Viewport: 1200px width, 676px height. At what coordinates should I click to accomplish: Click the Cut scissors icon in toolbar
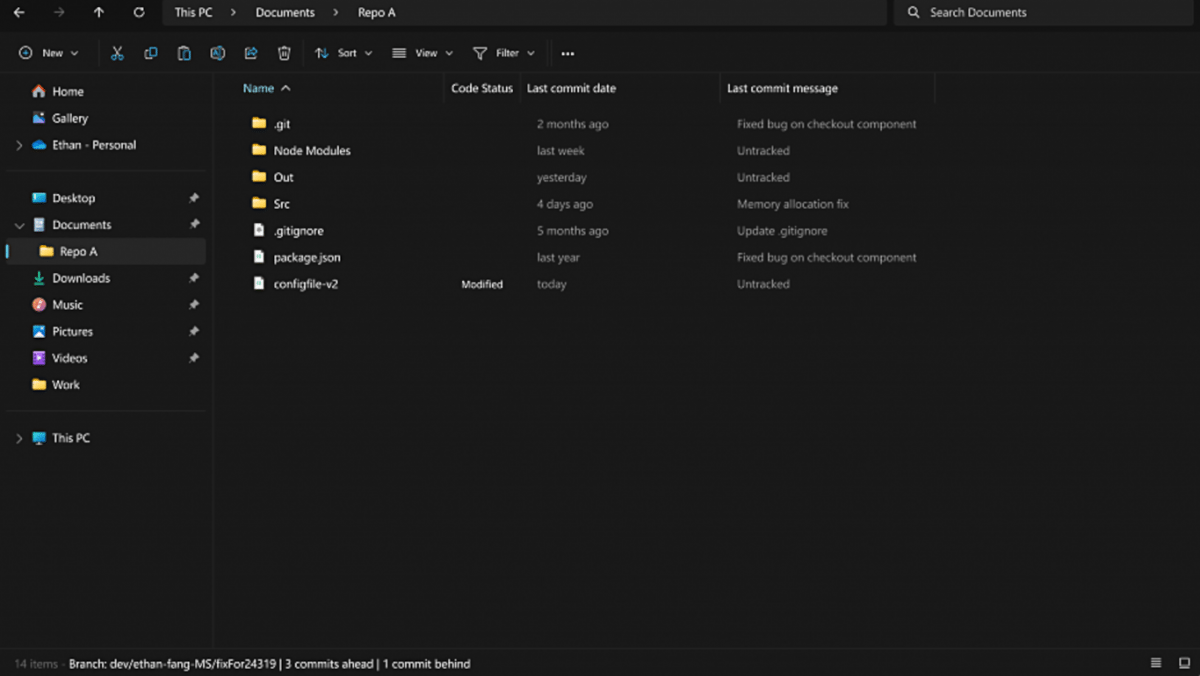click(x=117, y=53)
